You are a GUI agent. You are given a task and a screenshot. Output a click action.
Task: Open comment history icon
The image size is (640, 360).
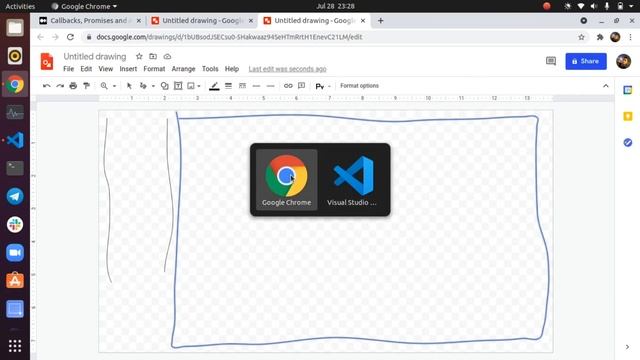tap(551, 61)
